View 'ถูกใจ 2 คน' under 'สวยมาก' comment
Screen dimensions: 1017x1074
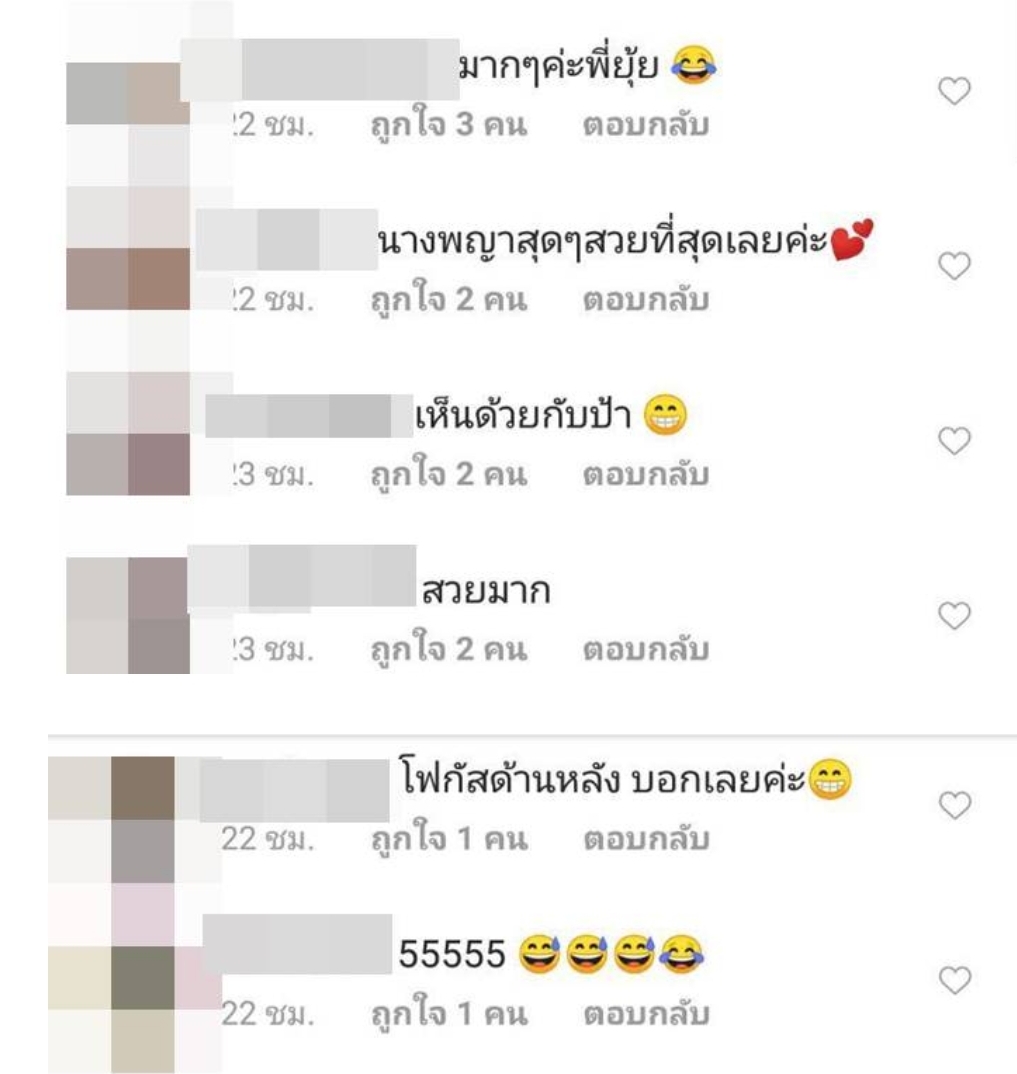(x=449, y=649)
